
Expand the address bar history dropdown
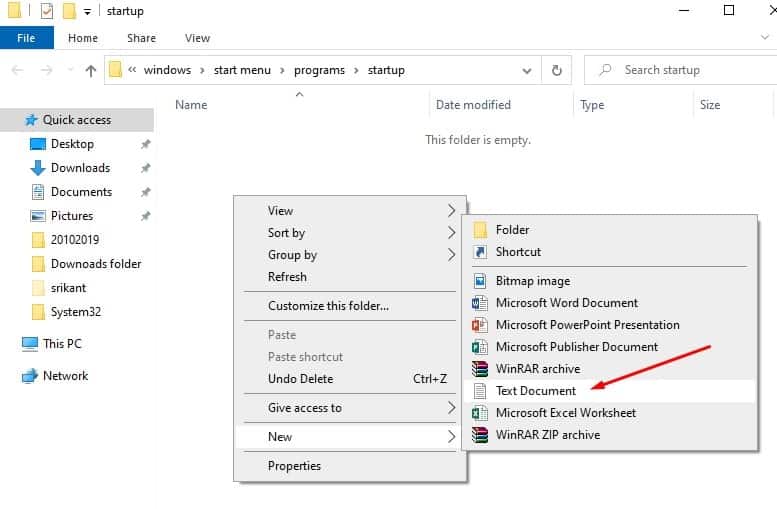click(526, 70)
